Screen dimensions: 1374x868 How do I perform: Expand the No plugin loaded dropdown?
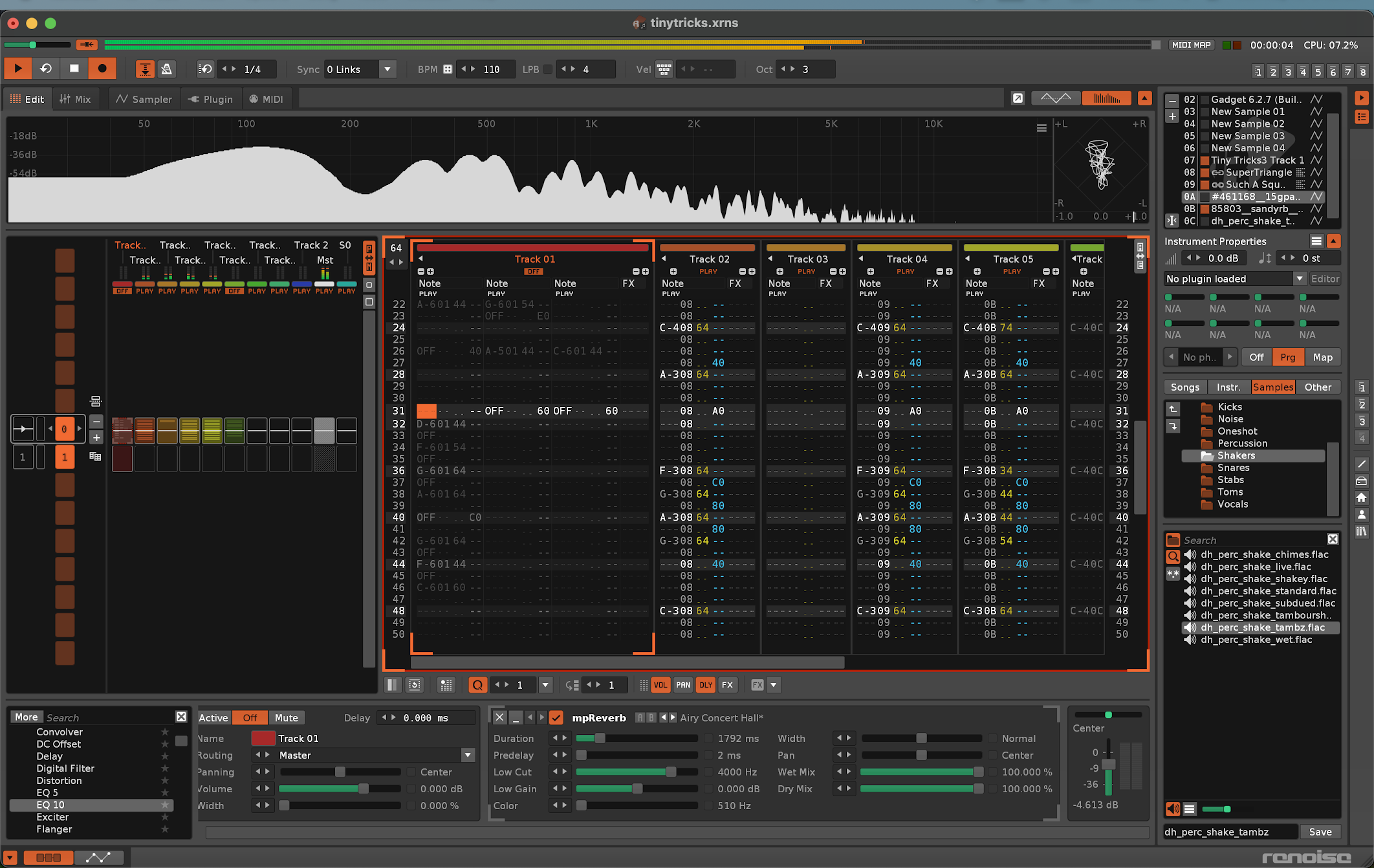[1299, 279]
